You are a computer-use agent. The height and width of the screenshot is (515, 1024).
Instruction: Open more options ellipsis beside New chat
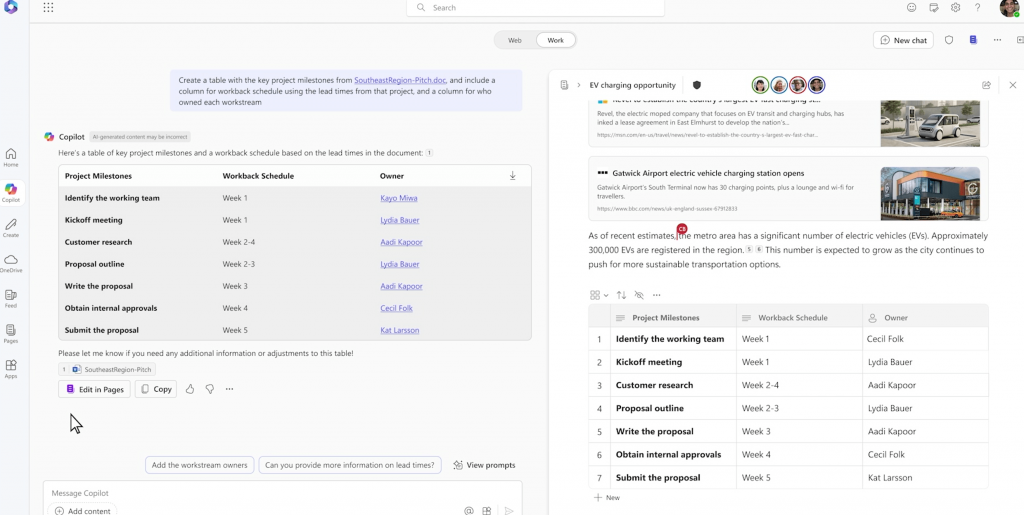pyautogui.click(x=997, y=40)
